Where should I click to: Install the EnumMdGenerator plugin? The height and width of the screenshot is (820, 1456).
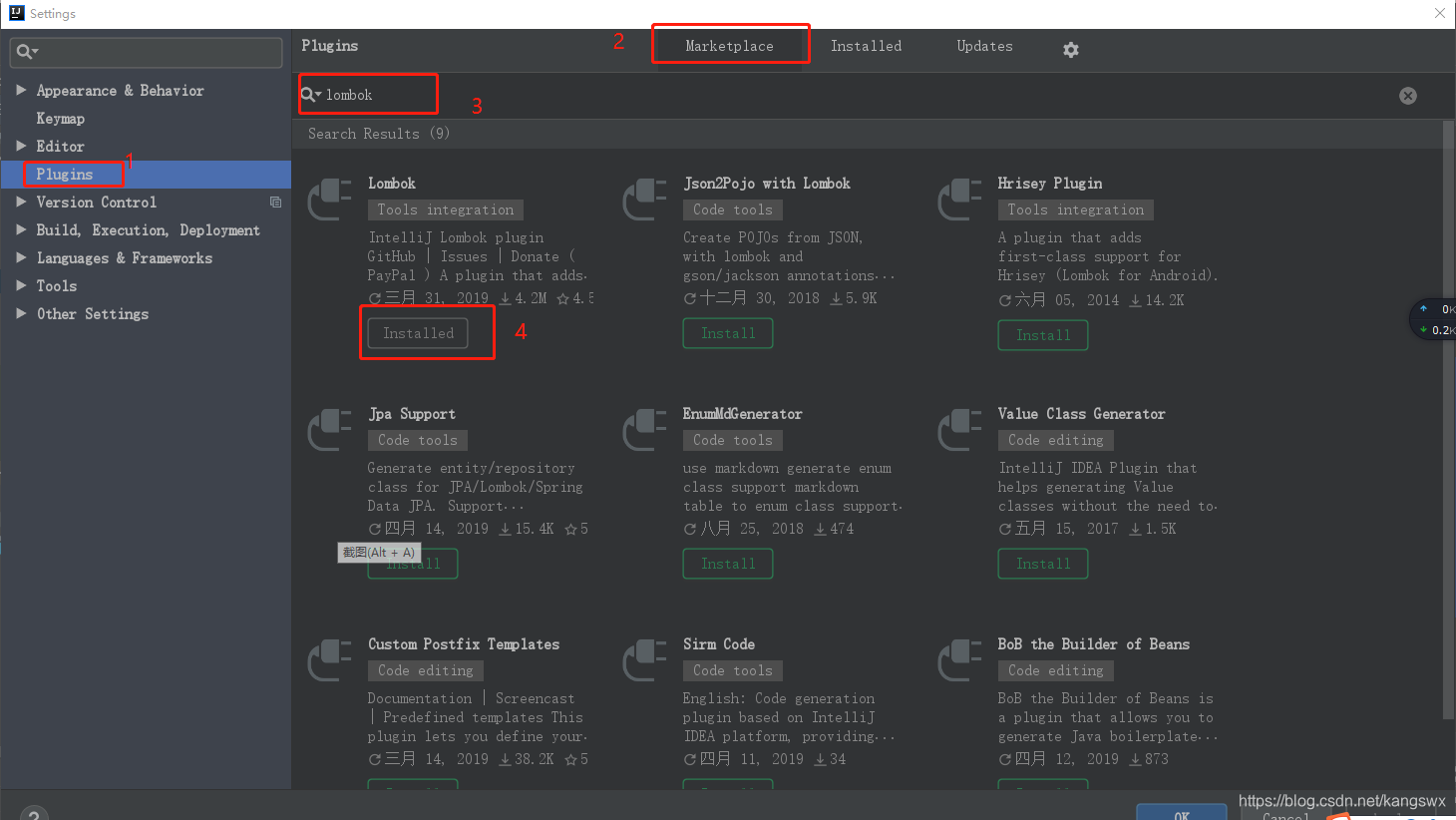[x=728, y=564]
